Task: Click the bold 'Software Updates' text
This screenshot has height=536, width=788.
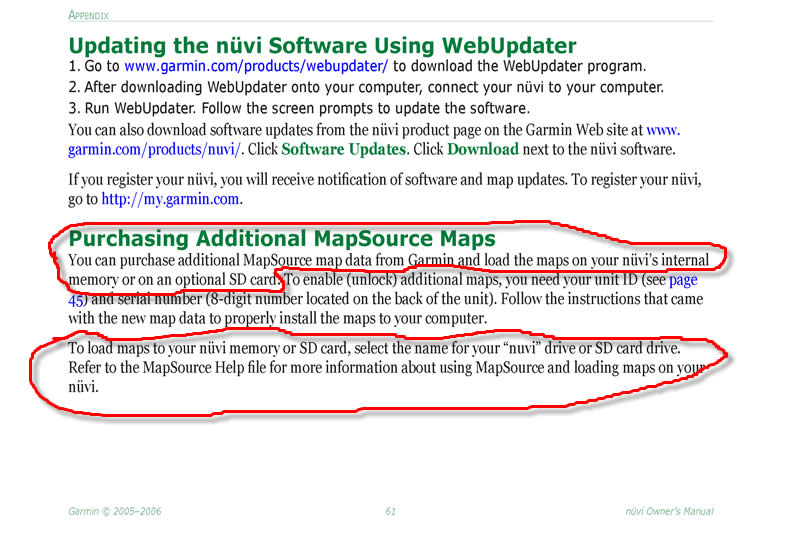Action: [x=343, y=149]
